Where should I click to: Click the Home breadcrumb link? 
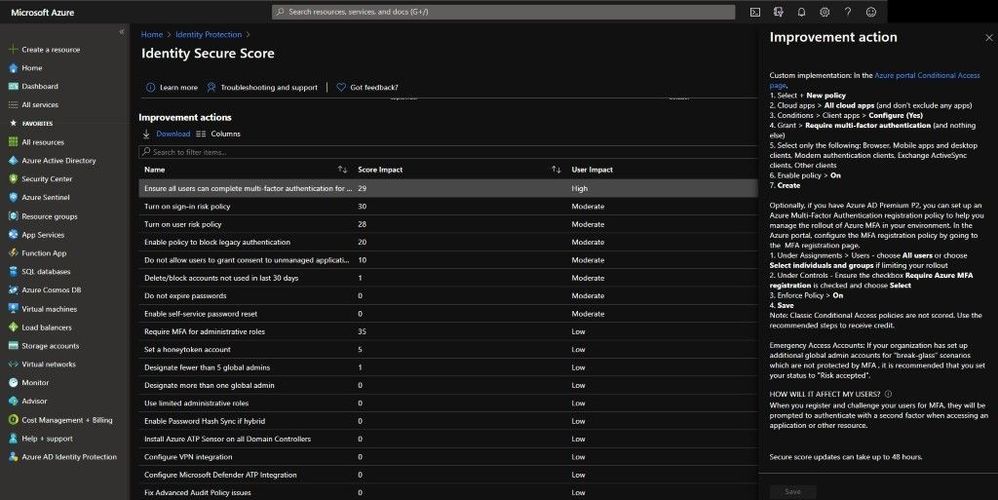[151, 34]
